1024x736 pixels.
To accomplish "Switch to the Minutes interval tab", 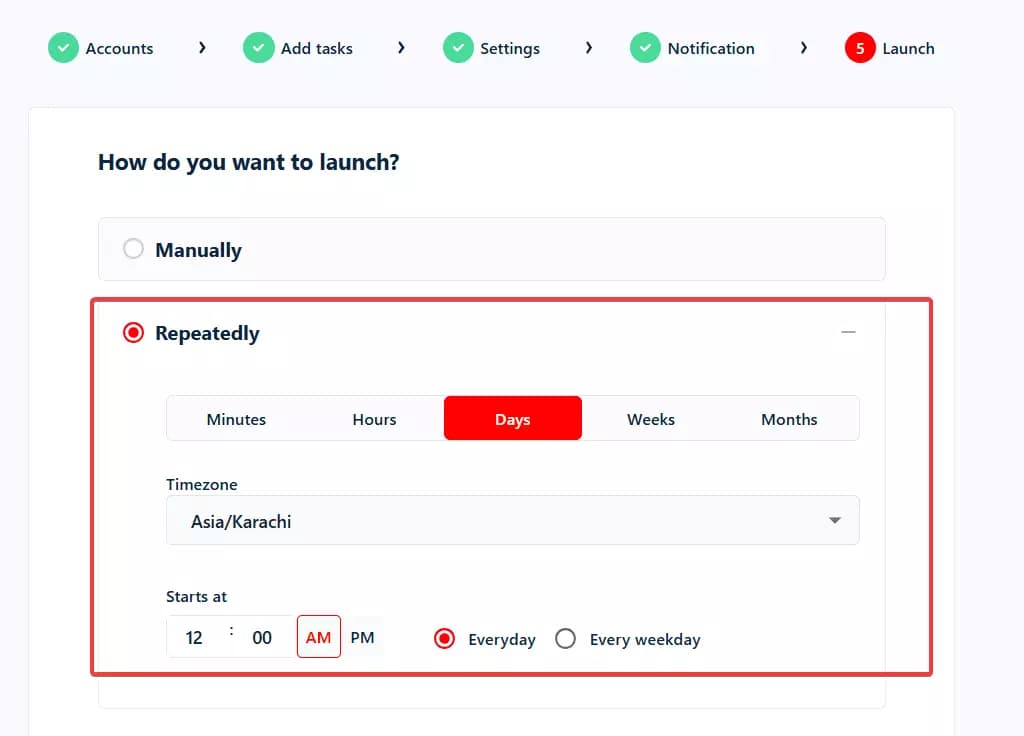I will pyautogui.click(x=236, y=419).
